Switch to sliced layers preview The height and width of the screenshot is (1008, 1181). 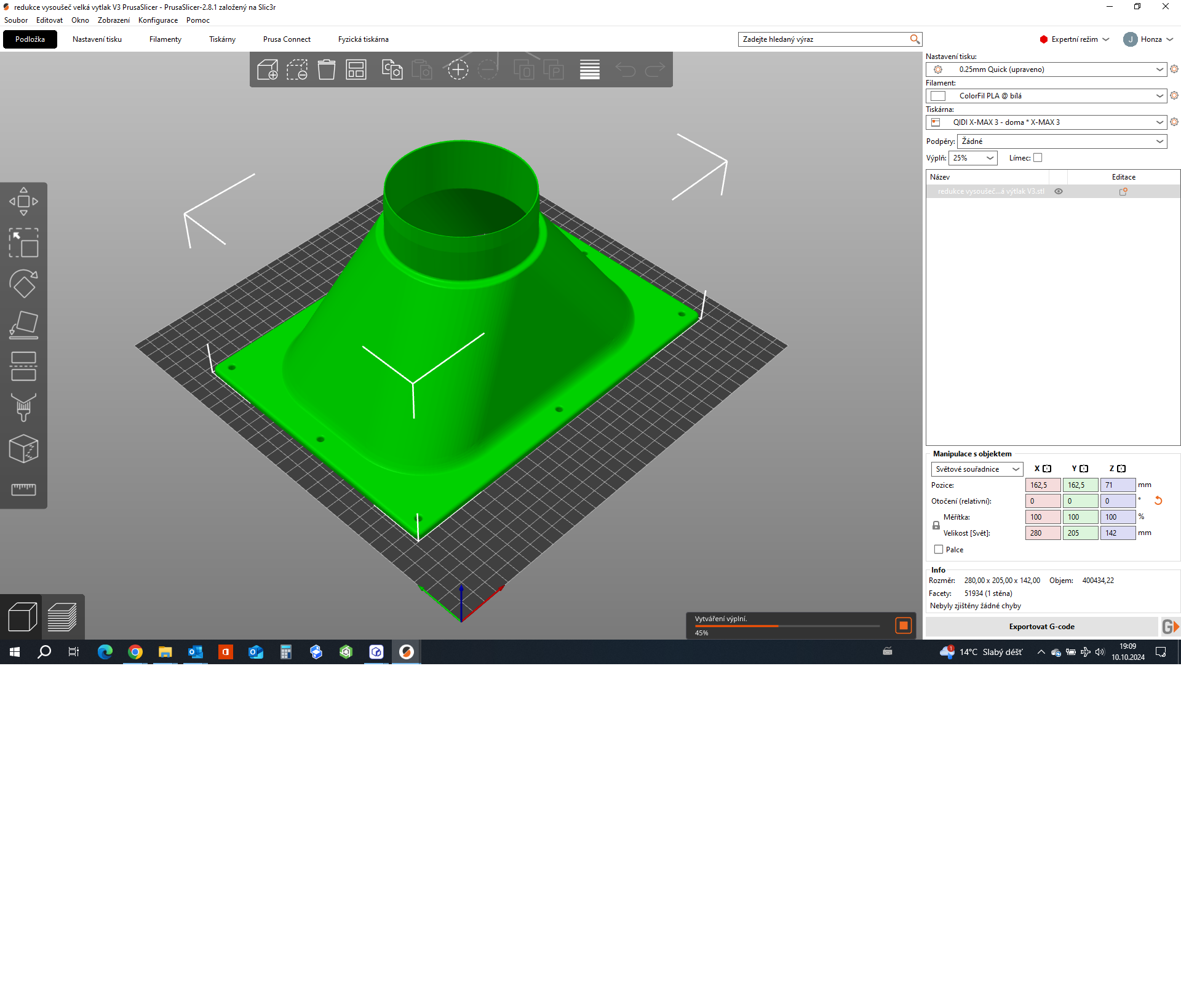coord(62,617)
